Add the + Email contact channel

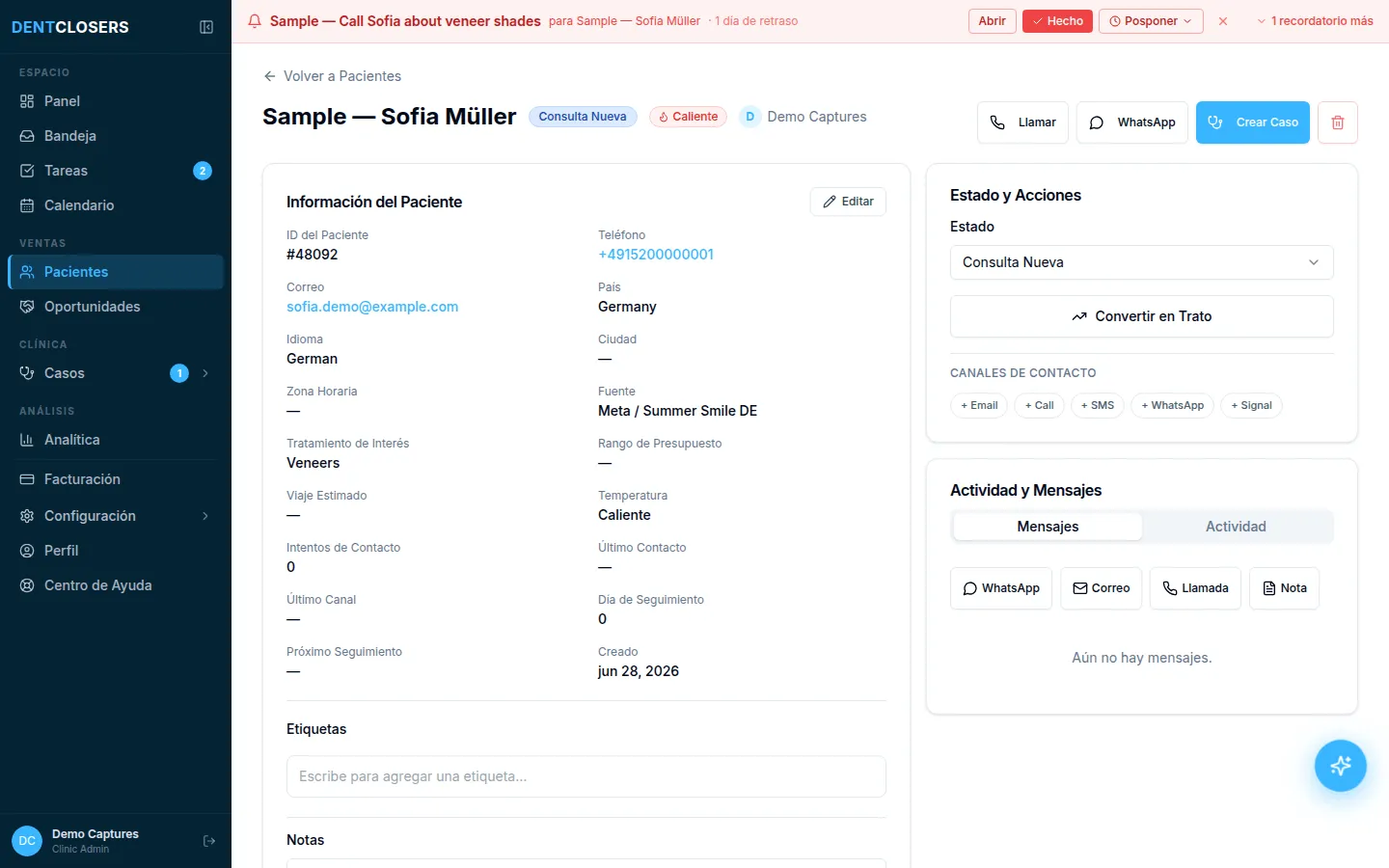tap(979, 406)
